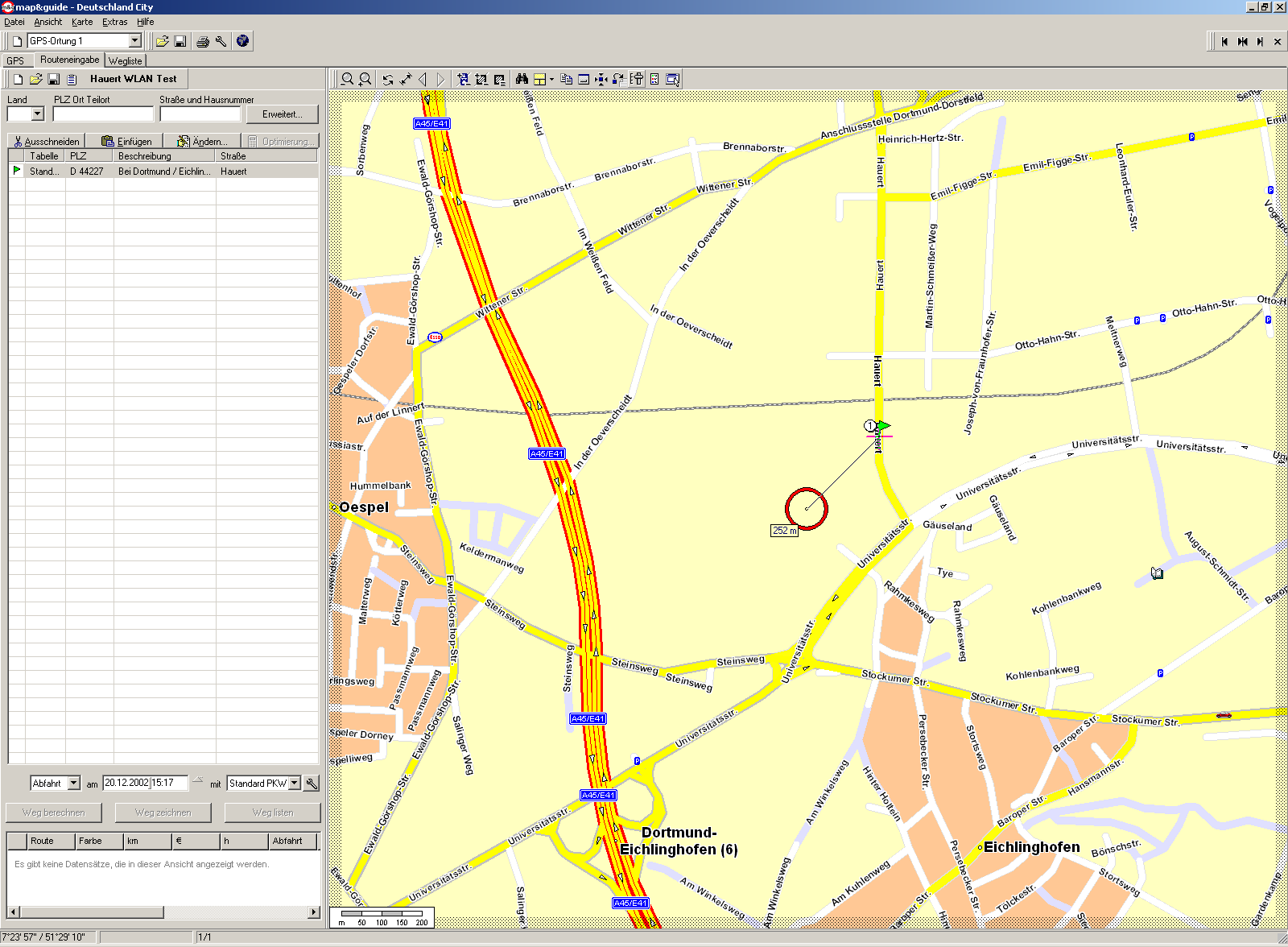1288x947 pixels.
Task: Click the printer icon
Action: [x=203, y=41]
